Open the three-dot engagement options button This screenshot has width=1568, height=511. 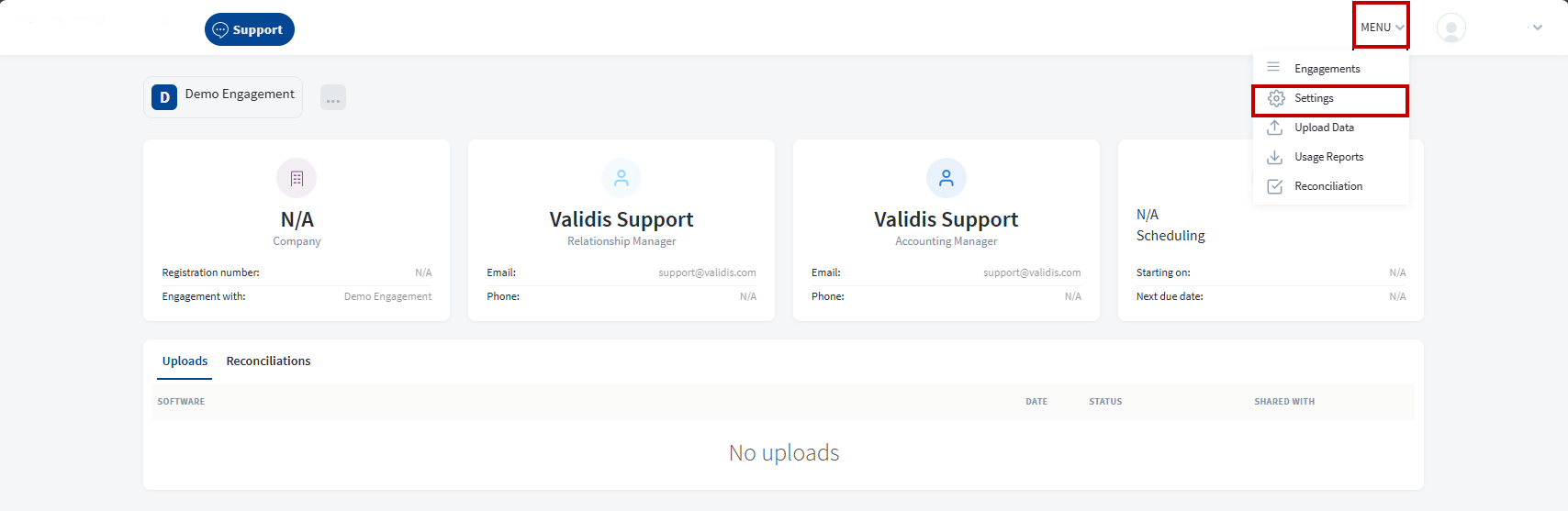333,97
